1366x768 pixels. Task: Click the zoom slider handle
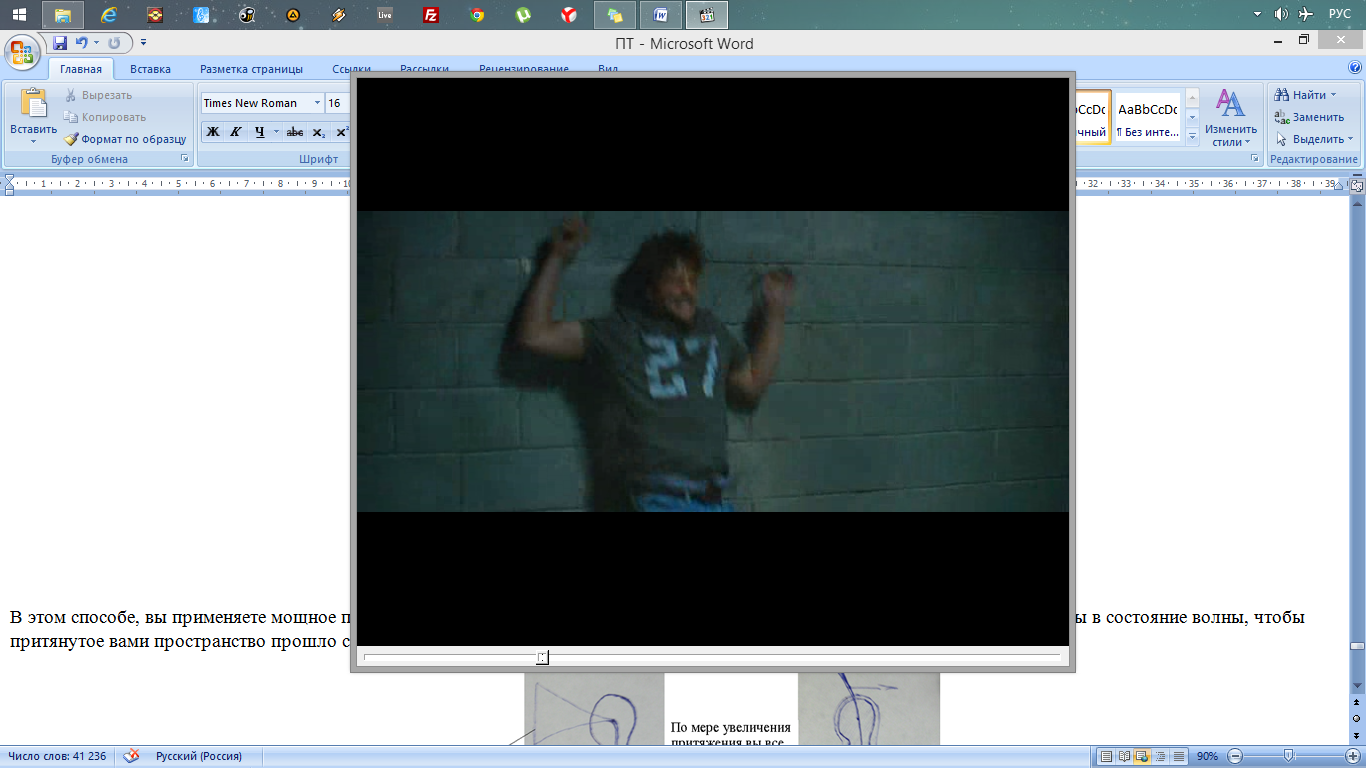pos(1288,757)
